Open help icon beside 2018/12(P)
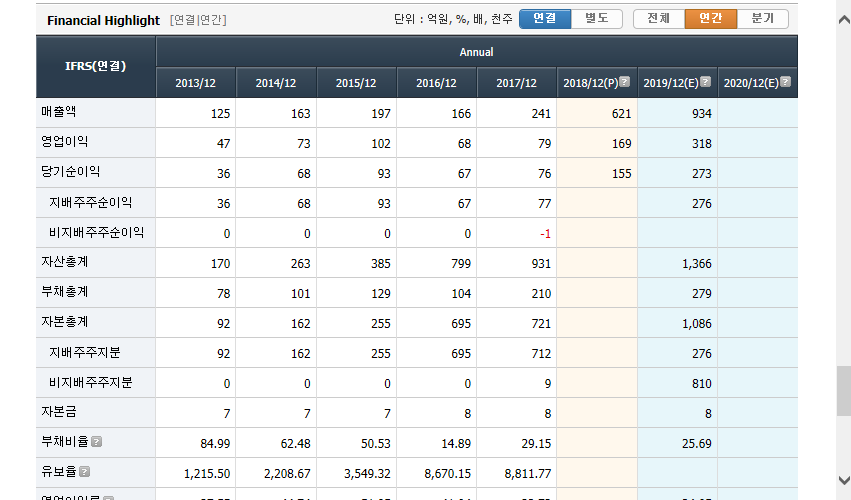This screenshot has height=500, width=851. (x=625, y=82)
